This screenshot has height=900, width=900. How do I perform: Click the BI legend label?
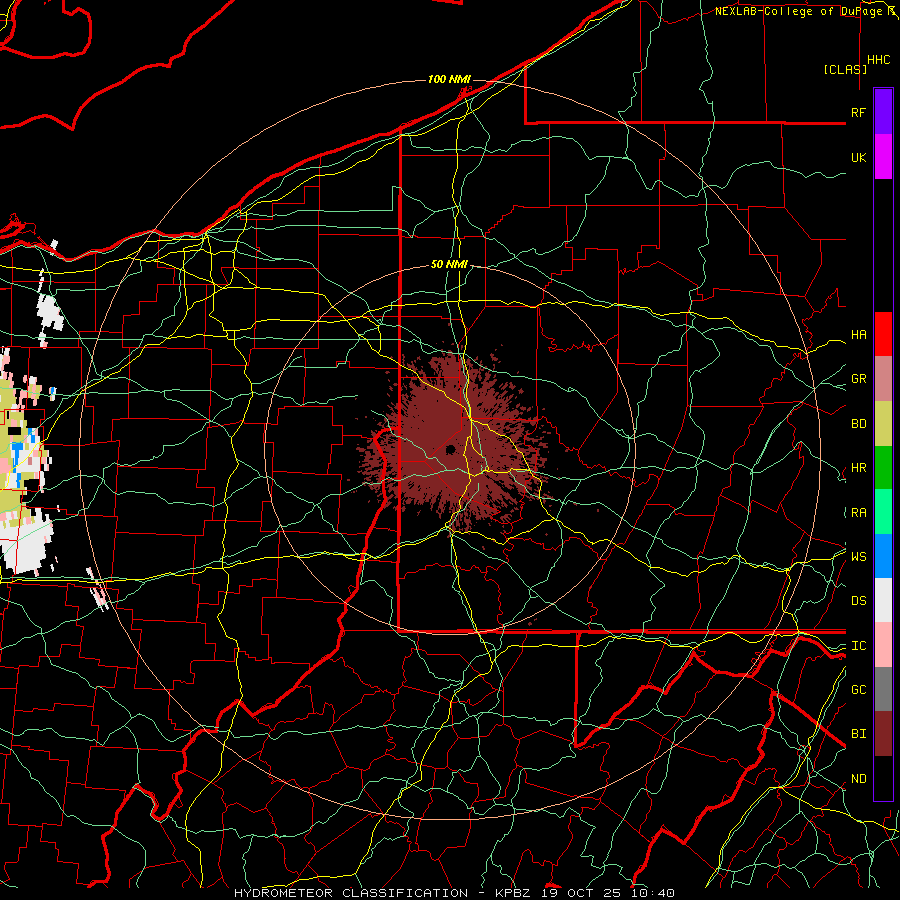pos(858,734)
